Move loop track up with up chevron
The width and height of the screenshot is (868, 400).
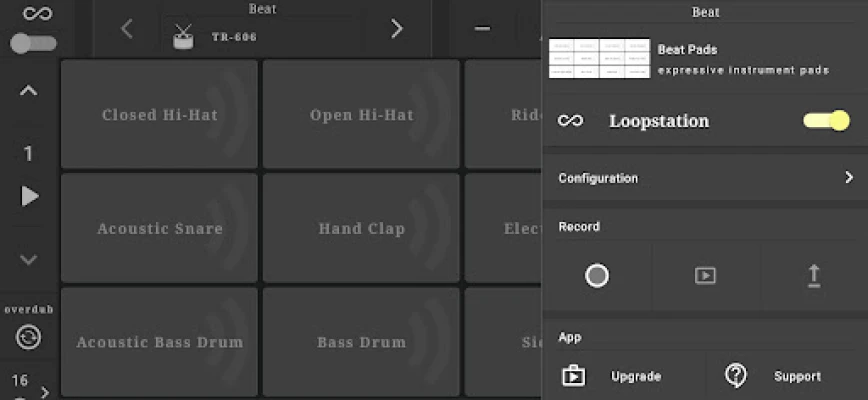coord(29,91)
